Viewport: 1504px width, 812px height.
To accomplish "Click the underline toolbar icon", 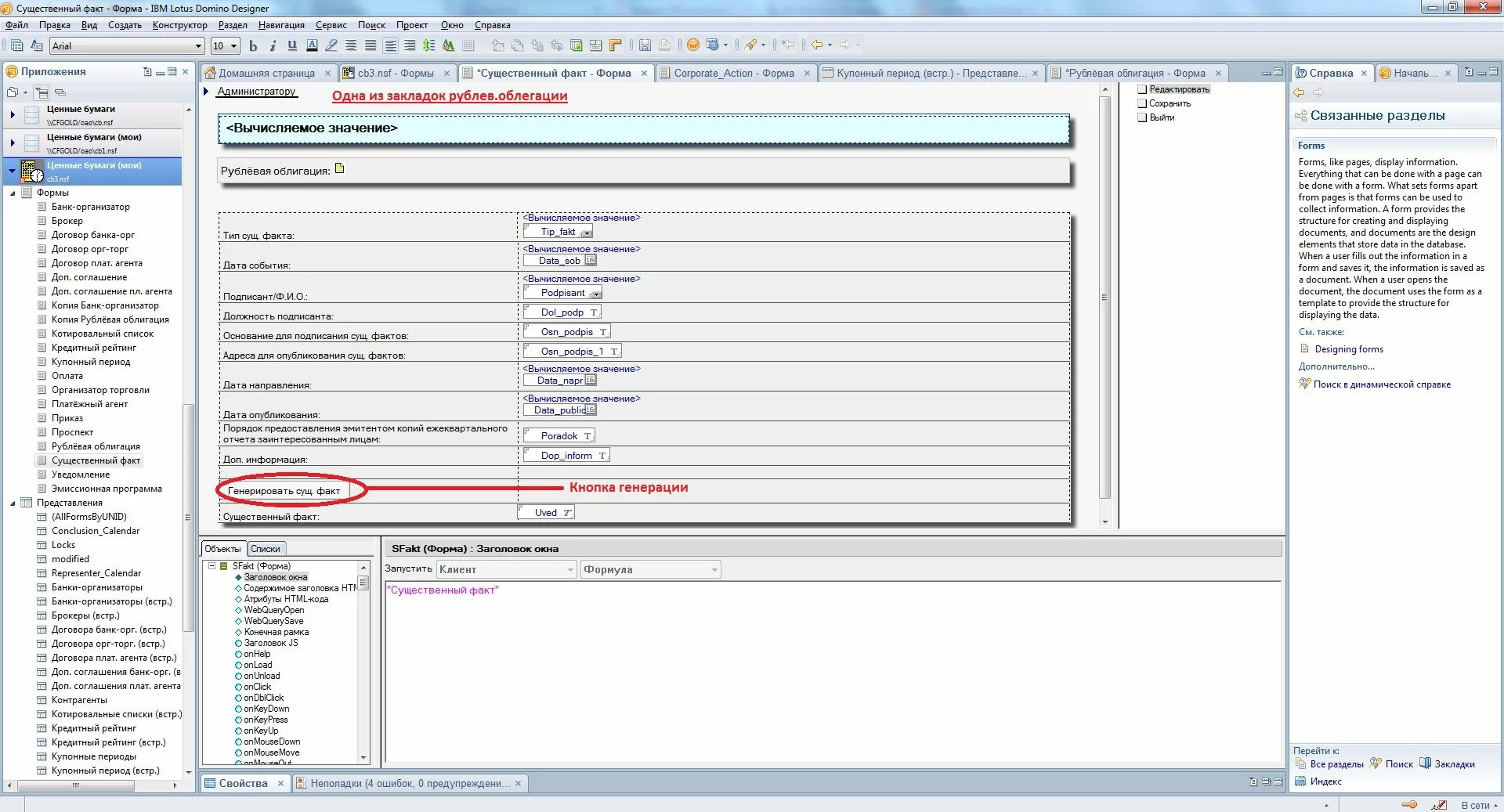I will coord(292,46).
